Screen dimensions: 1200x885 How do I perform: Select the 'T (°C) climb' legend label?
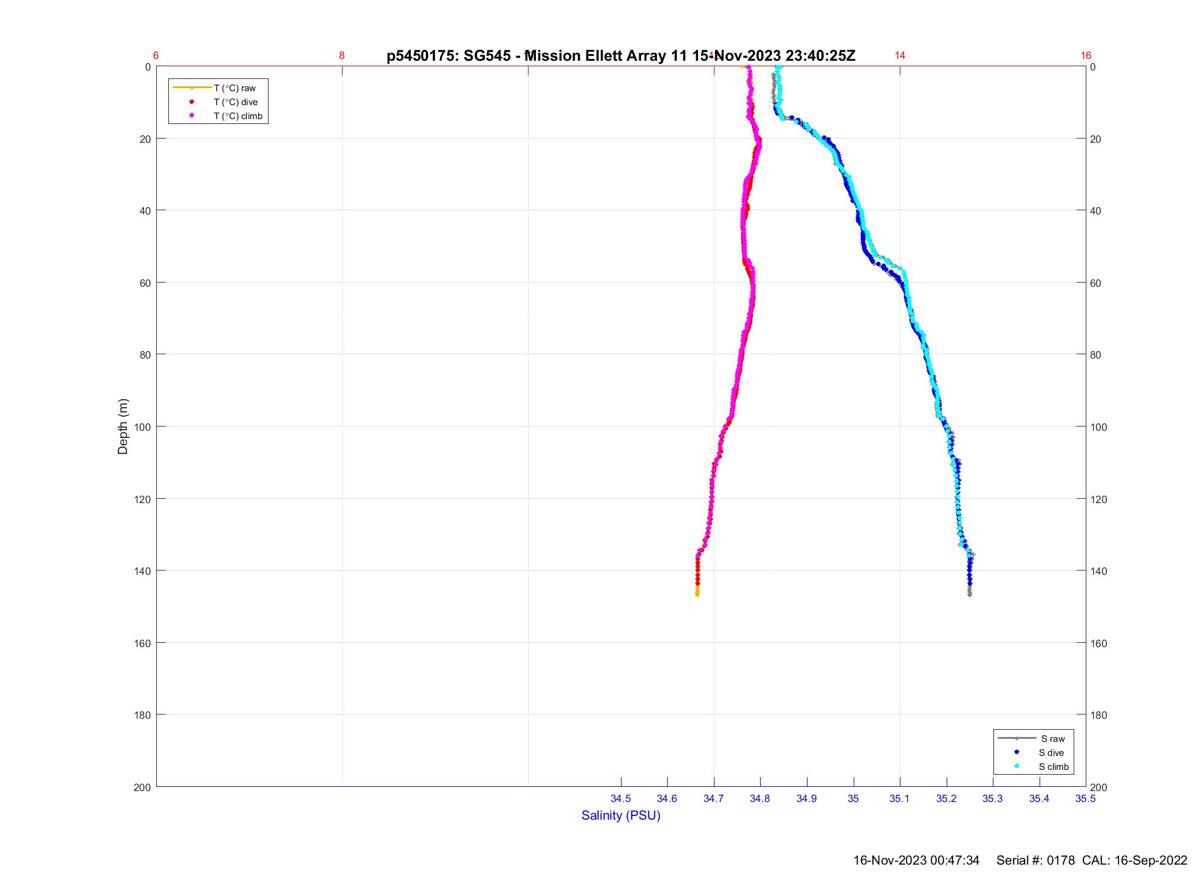pyautogui.click(x=240, y=116)
